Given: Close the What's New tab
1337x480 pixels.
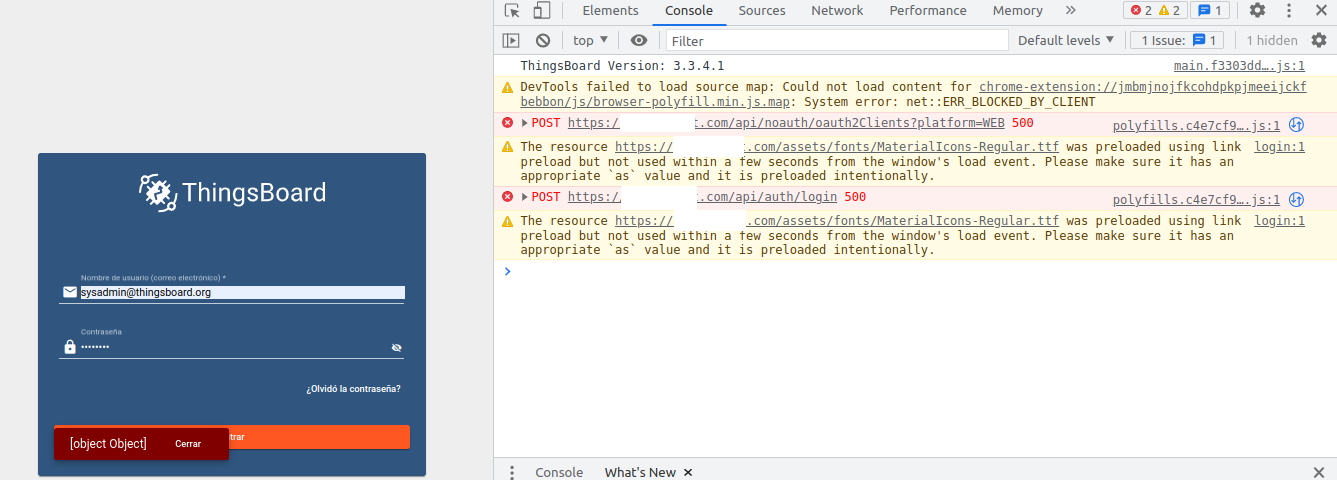Looking at the screenshot, I should [688, 472].
